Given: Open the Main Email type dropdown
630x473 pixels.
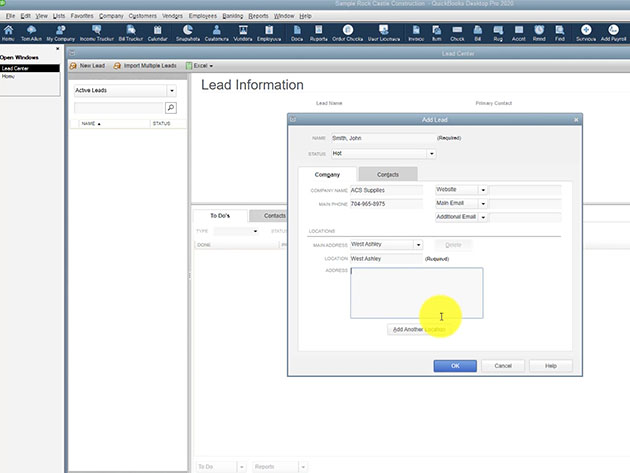Looking at the screenshot, I should (x=483, y=204).
